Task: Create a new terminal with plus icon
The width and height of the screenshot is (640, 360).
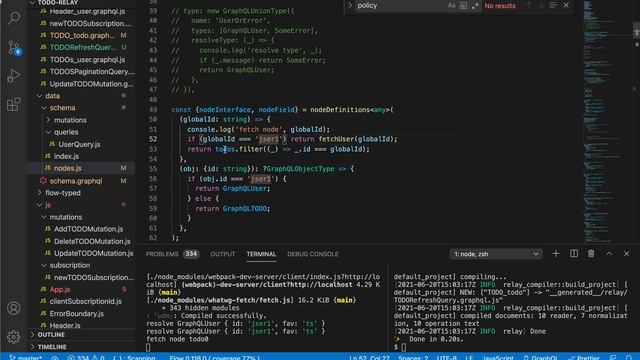Action: coord(556,254)
